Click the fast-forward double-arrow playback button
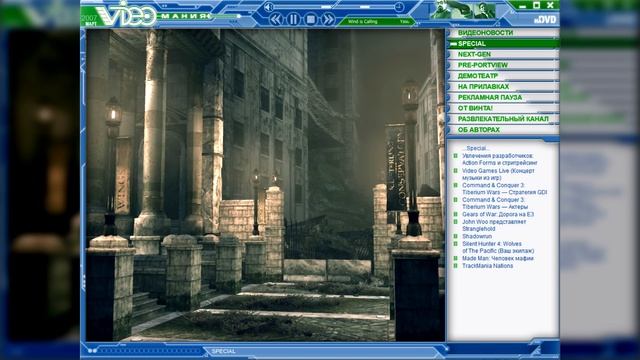The width and height of the screenshot is (640, 360). pyautogui.click(x=328, y=19)
